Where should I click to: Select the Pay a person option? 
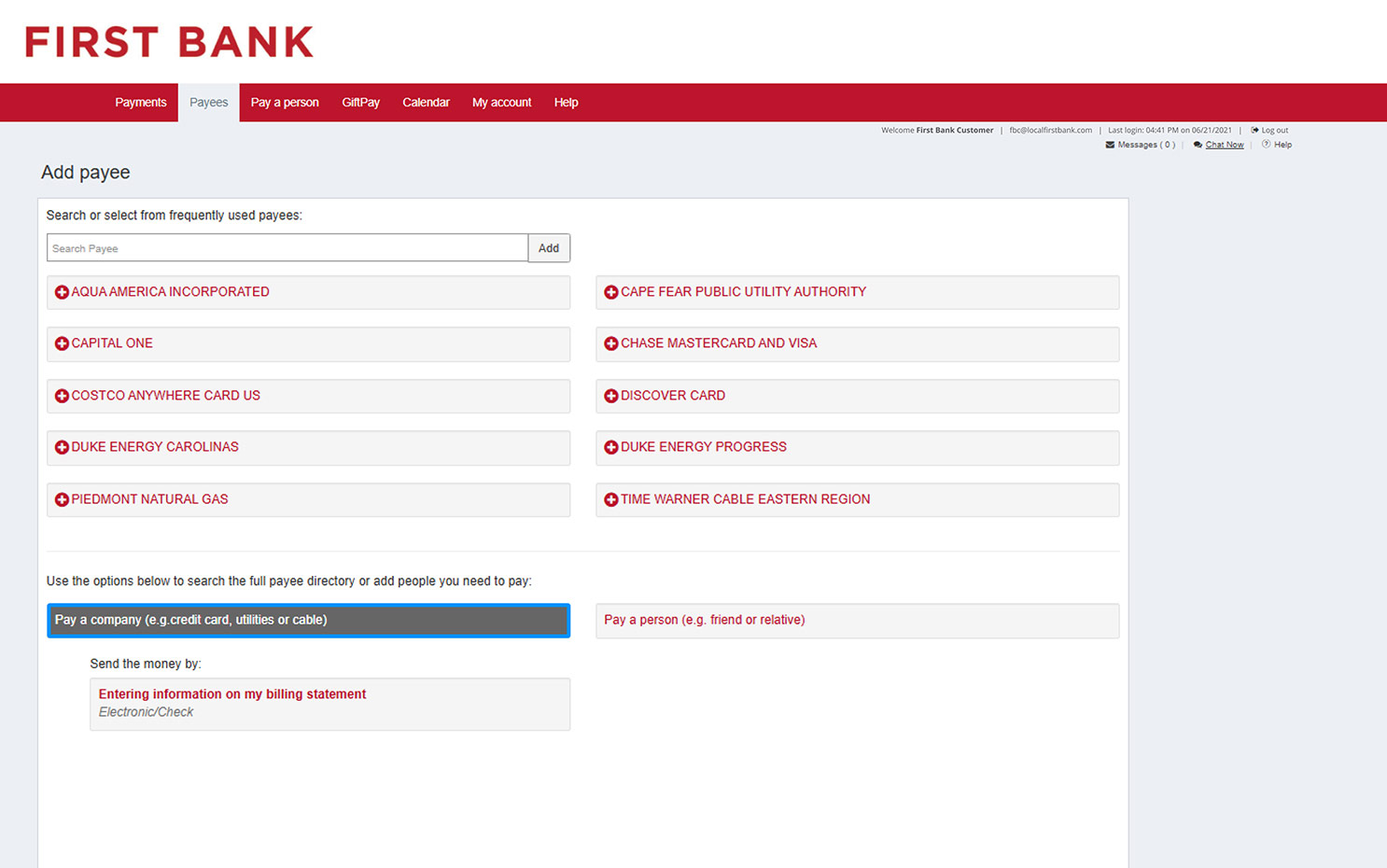pos(857,620)
